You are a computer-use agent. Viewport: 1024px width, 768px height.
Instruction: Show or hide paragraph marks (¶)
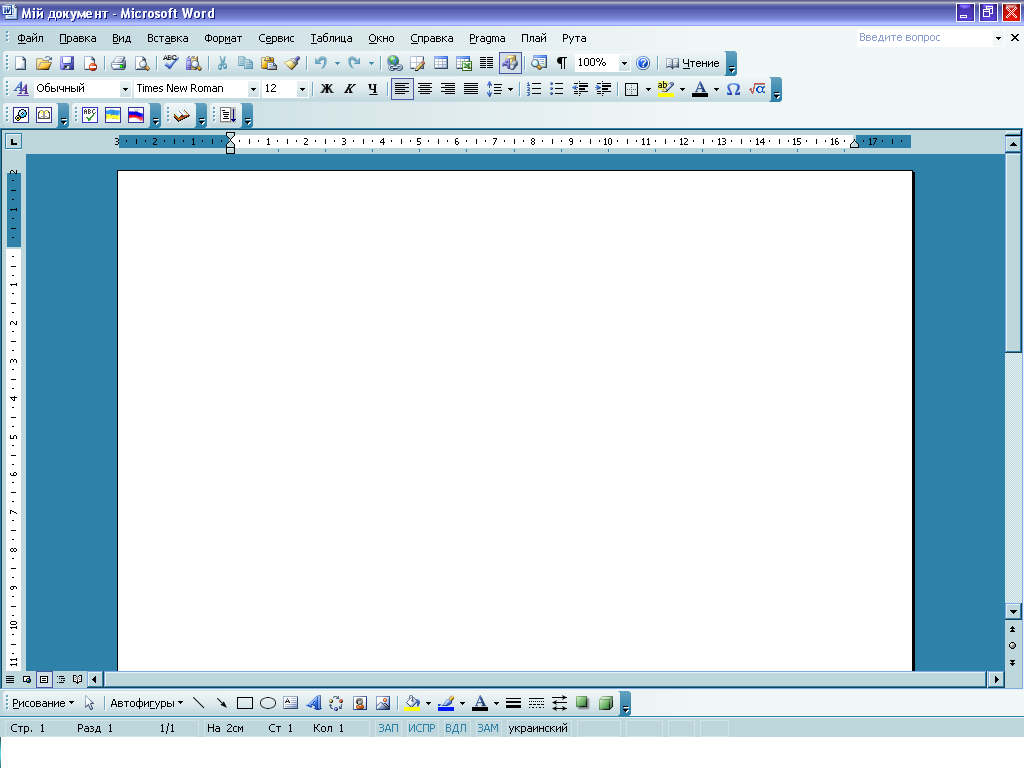pos(562,63)
